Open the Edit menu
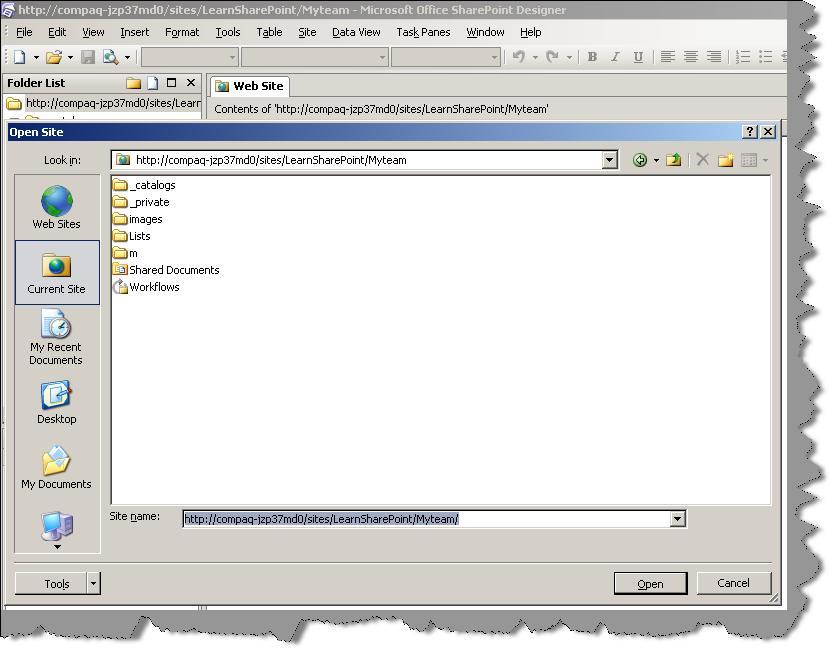 coord(57,32)
